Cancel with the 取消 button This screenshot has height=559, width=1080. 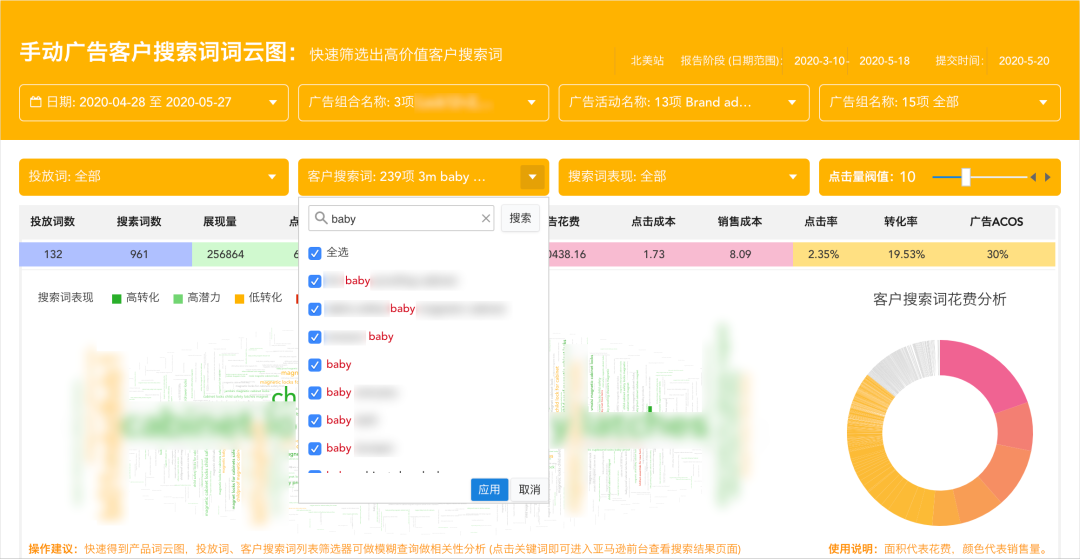(530, 489)
